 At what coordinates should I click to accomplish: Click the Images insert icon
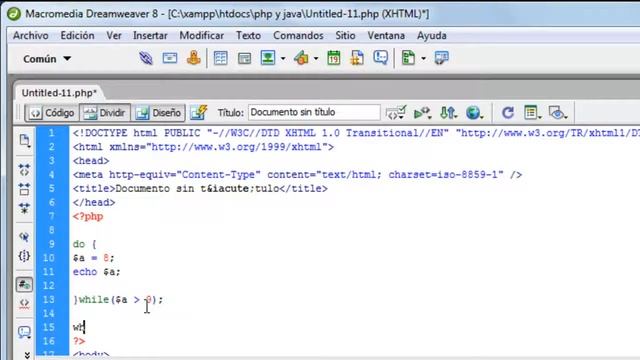(x=268, y=58)
